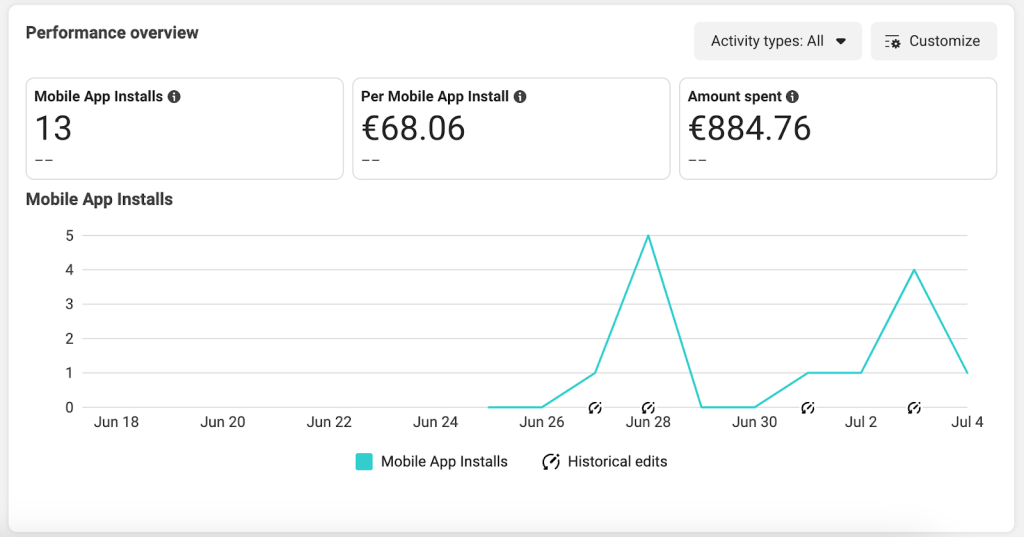Select the Amount spent €884.76 card
The image size is (1024, 537).
(837, 129)
